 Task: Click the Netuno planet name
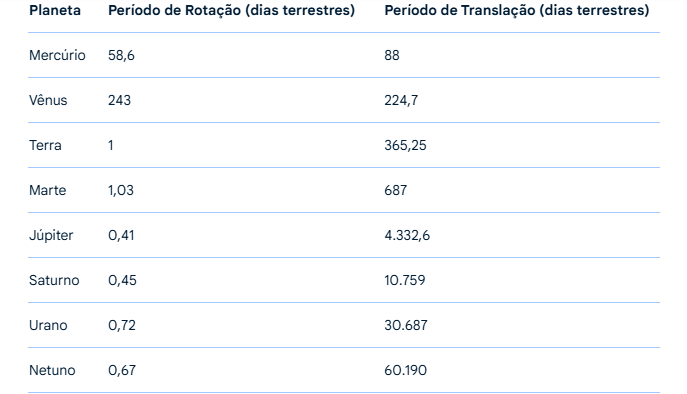52,370
